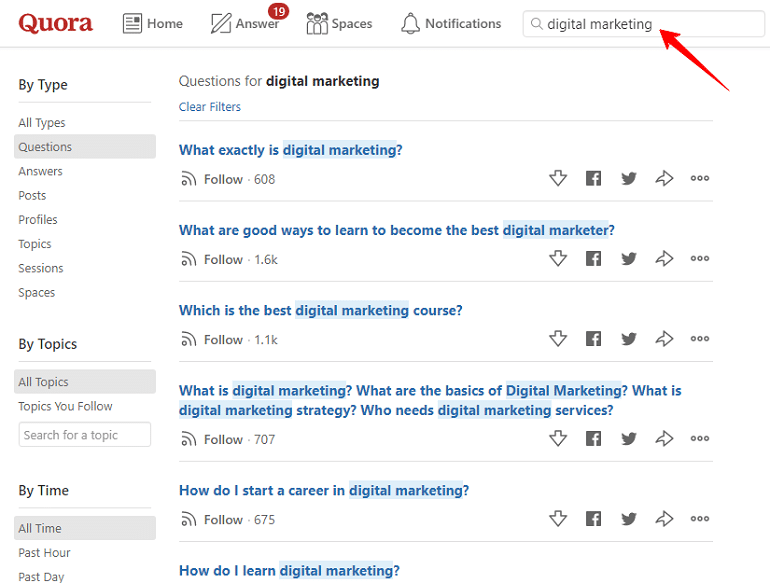Open 'What are the basics of Digital Marketing' question
The height and width of the screenshot is (583, 770).
click(430, 400)
